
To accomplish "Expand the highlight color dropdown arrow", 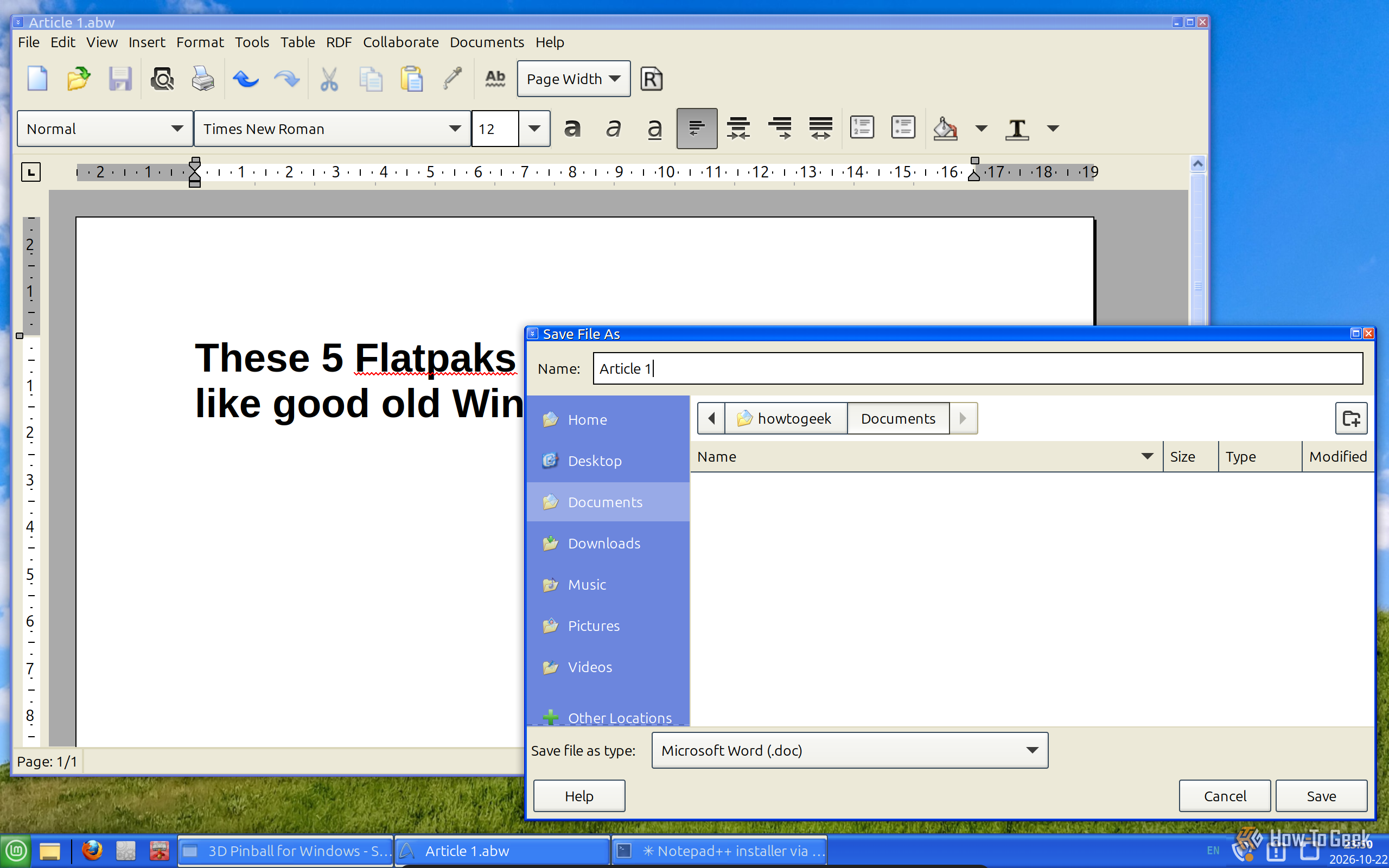I will (x=982, y=128).
